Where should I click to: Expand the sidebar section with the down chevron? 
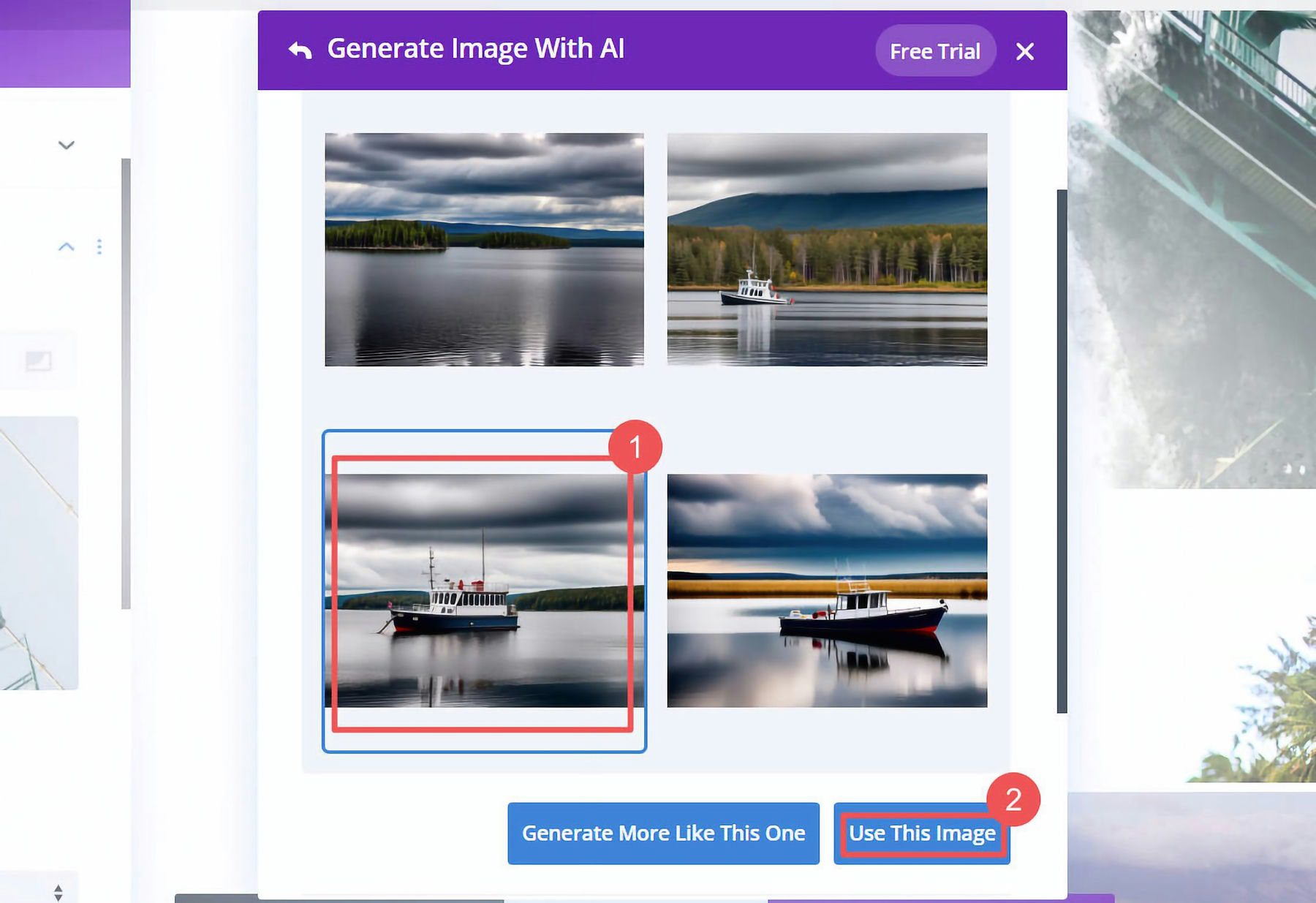click(x=66, y=145)
